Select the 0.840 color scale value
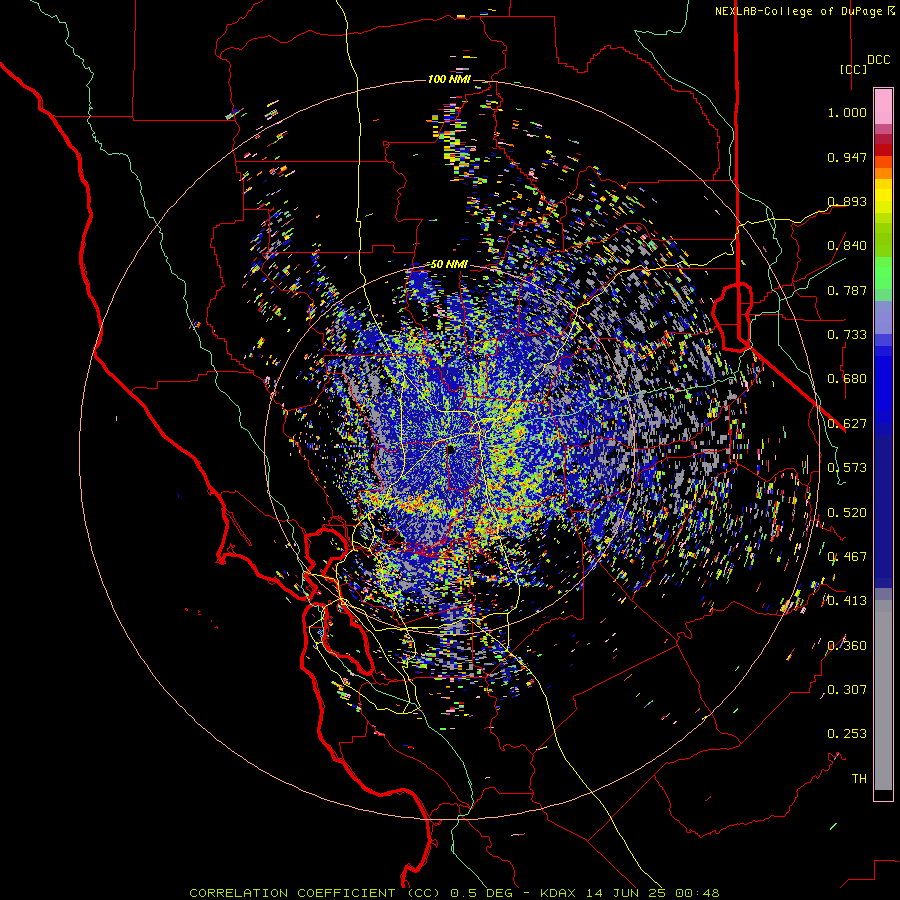The image size is (900, 900). tap(847, 246)
